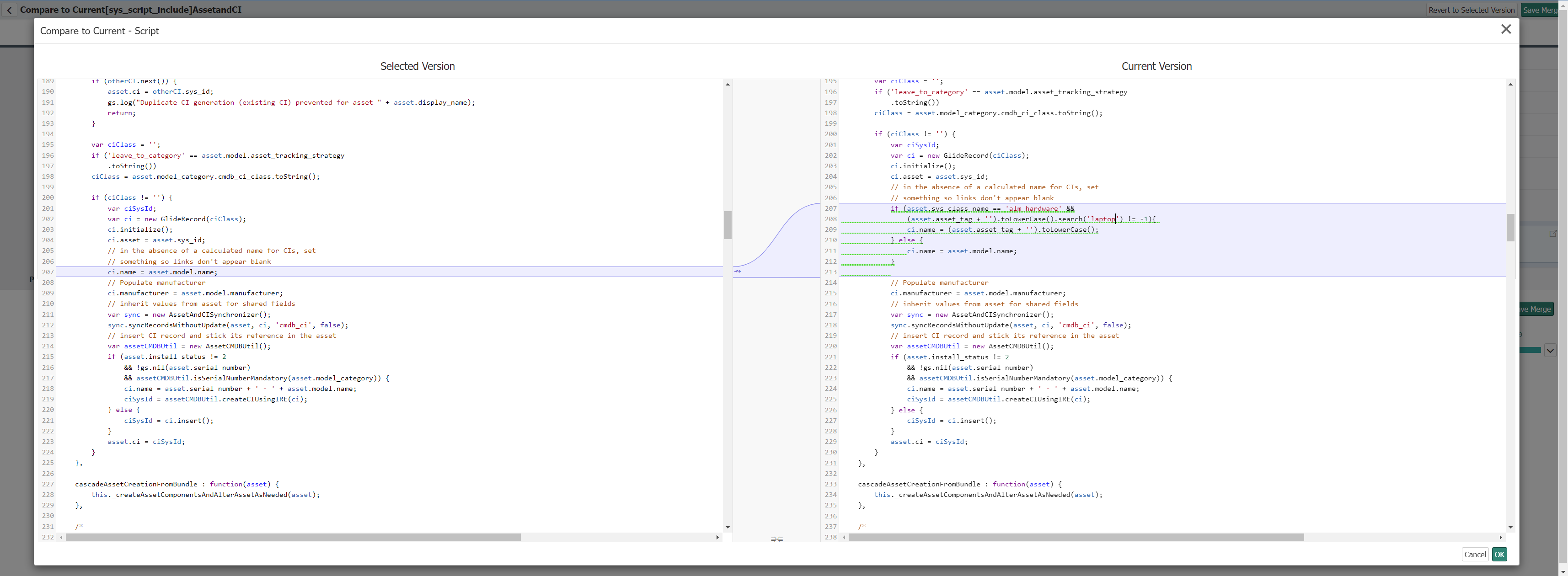Image resolution: width=1568 pixels, height=576 pixels.
Task: Click the right arrow on Selected Version horizontal scrollbar
Action: pos(718,537)
